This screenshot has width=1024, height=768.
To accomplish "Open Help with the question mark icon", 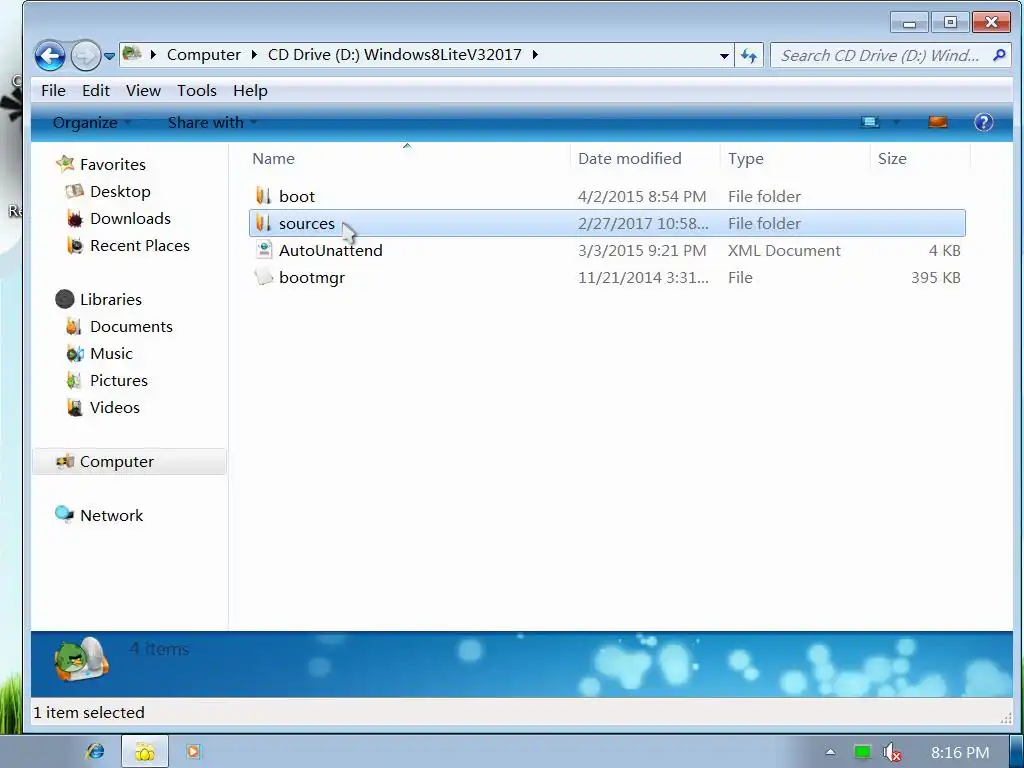I will [984, 122].
